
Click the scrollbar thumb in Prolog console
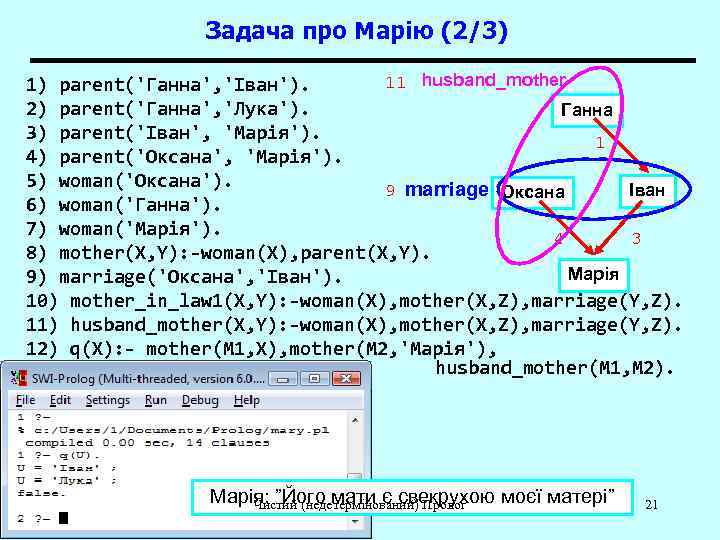(354, 478)
